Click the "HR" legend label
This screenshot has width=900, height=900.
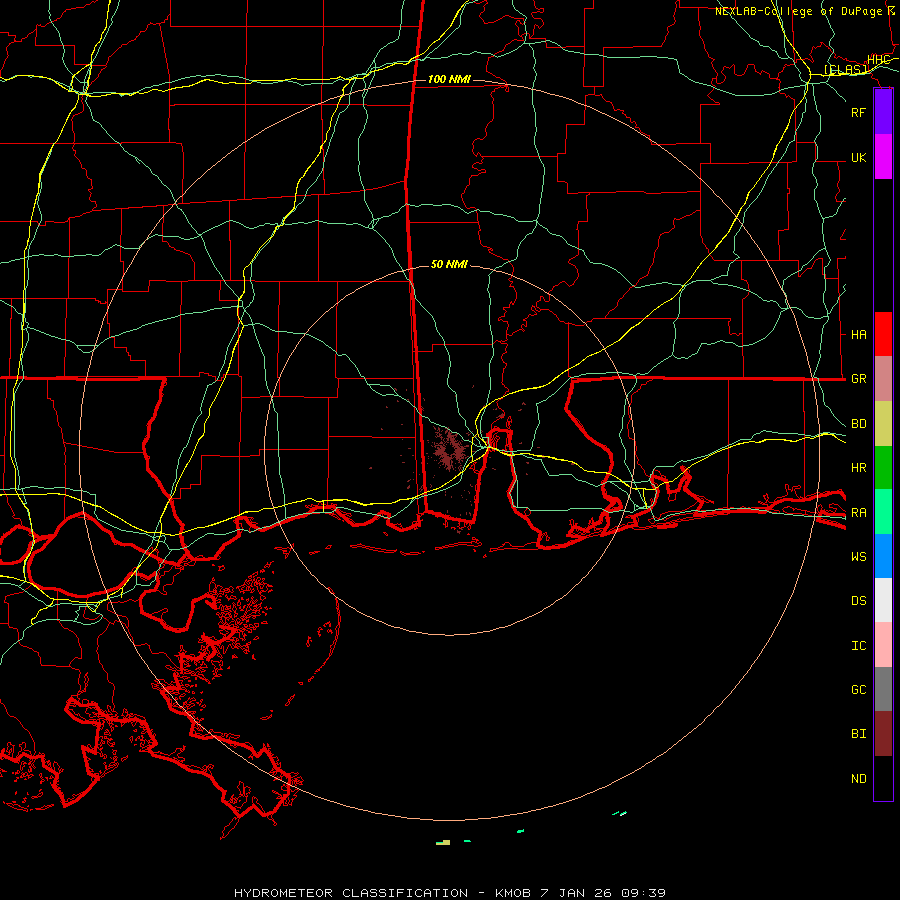[x=858, y=468]
